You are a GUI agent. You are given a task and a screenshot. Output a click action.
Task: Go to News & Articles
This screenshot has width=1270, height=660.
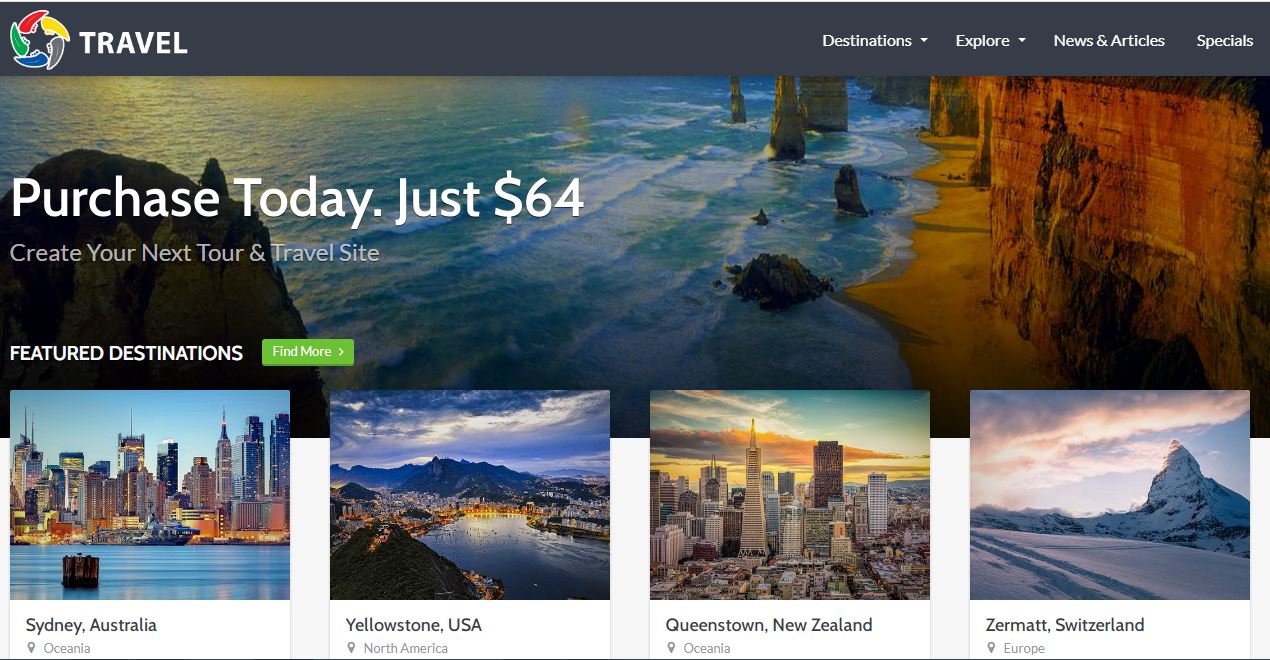[1109, 41]
